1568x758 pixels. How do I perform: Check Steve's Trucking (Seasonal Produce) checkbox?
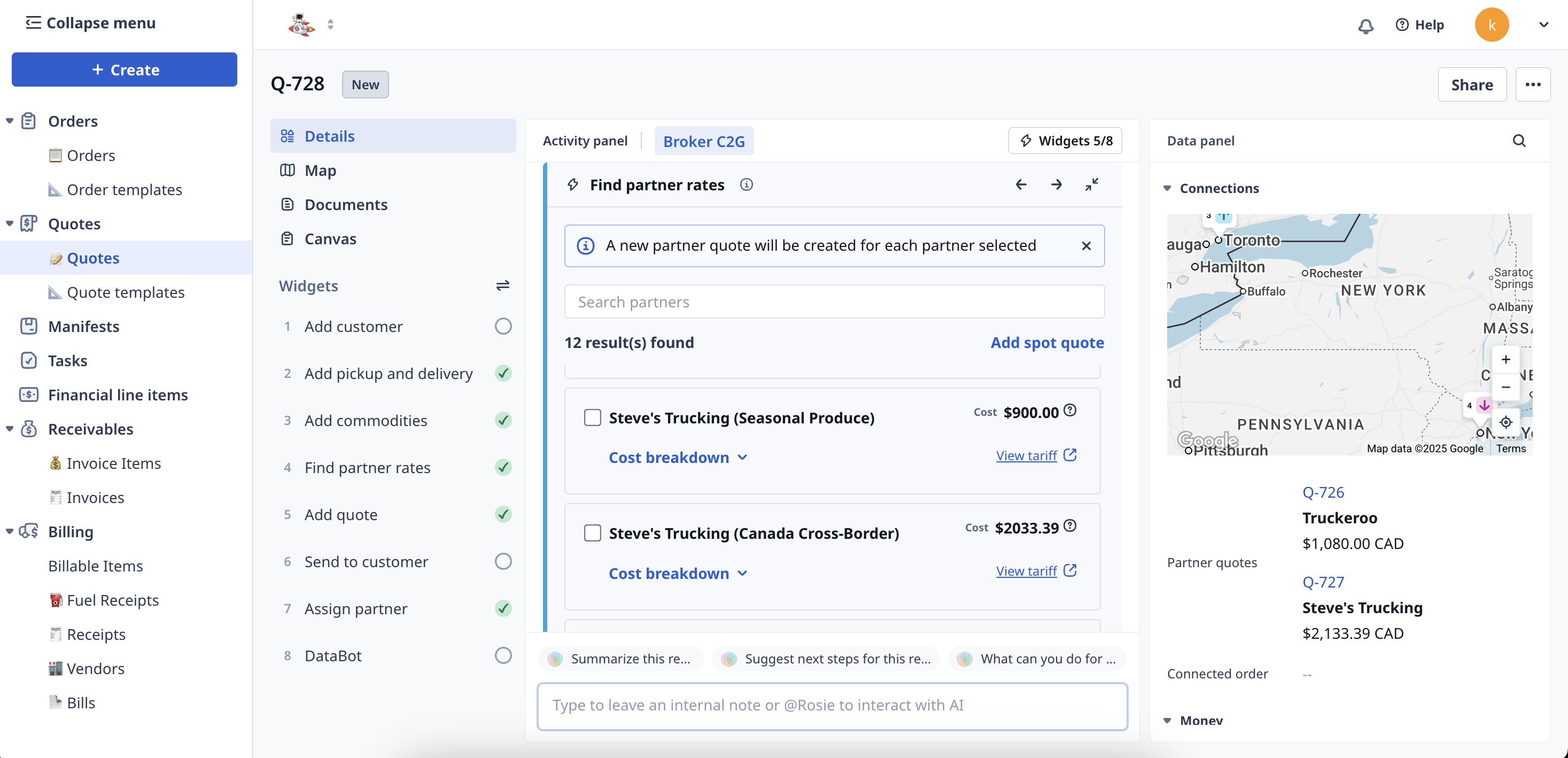592,417
